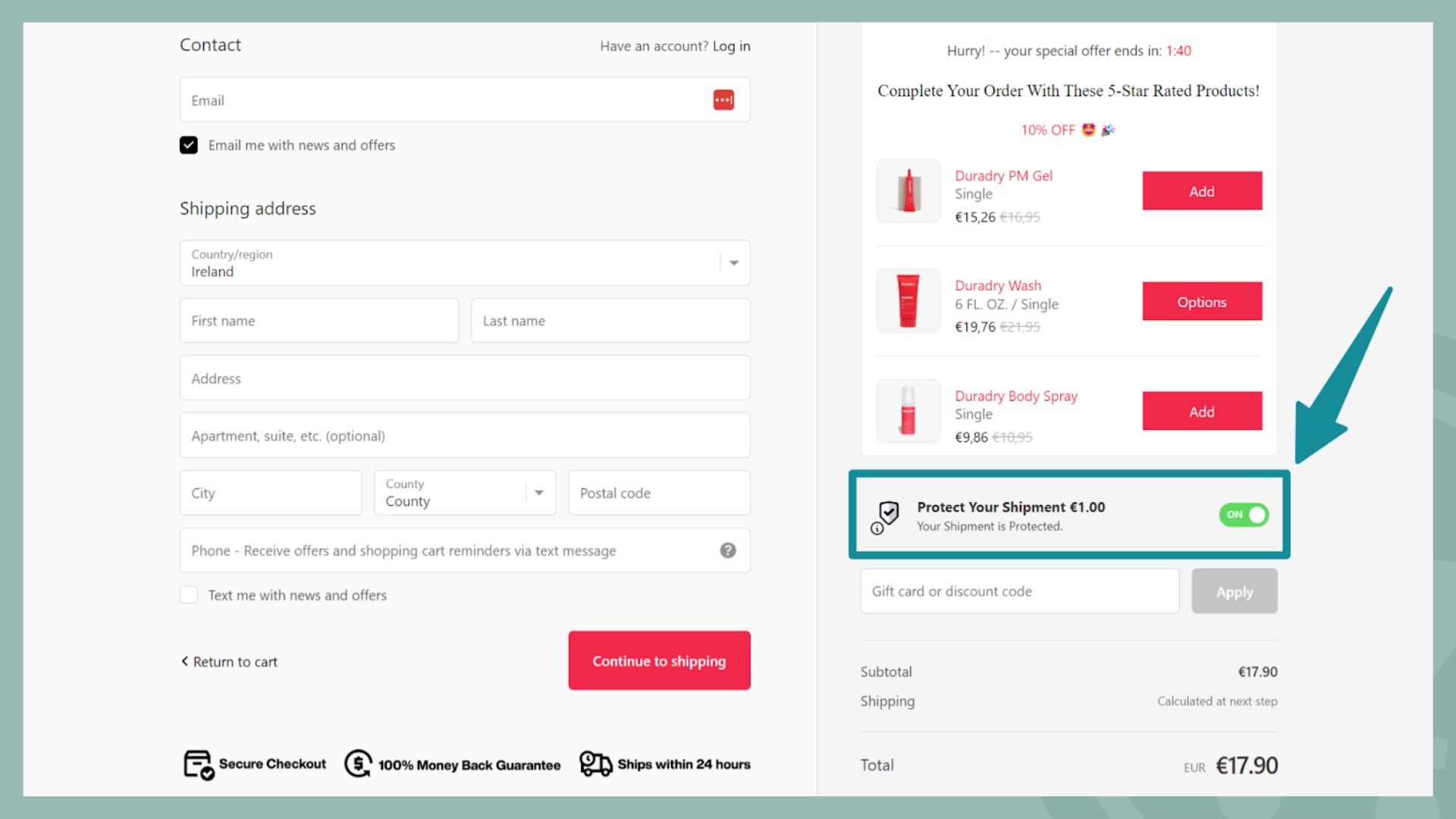Click the red password manager icon in Email field
The height and width of the screenshot is (819, 1456).
[723, 100]
